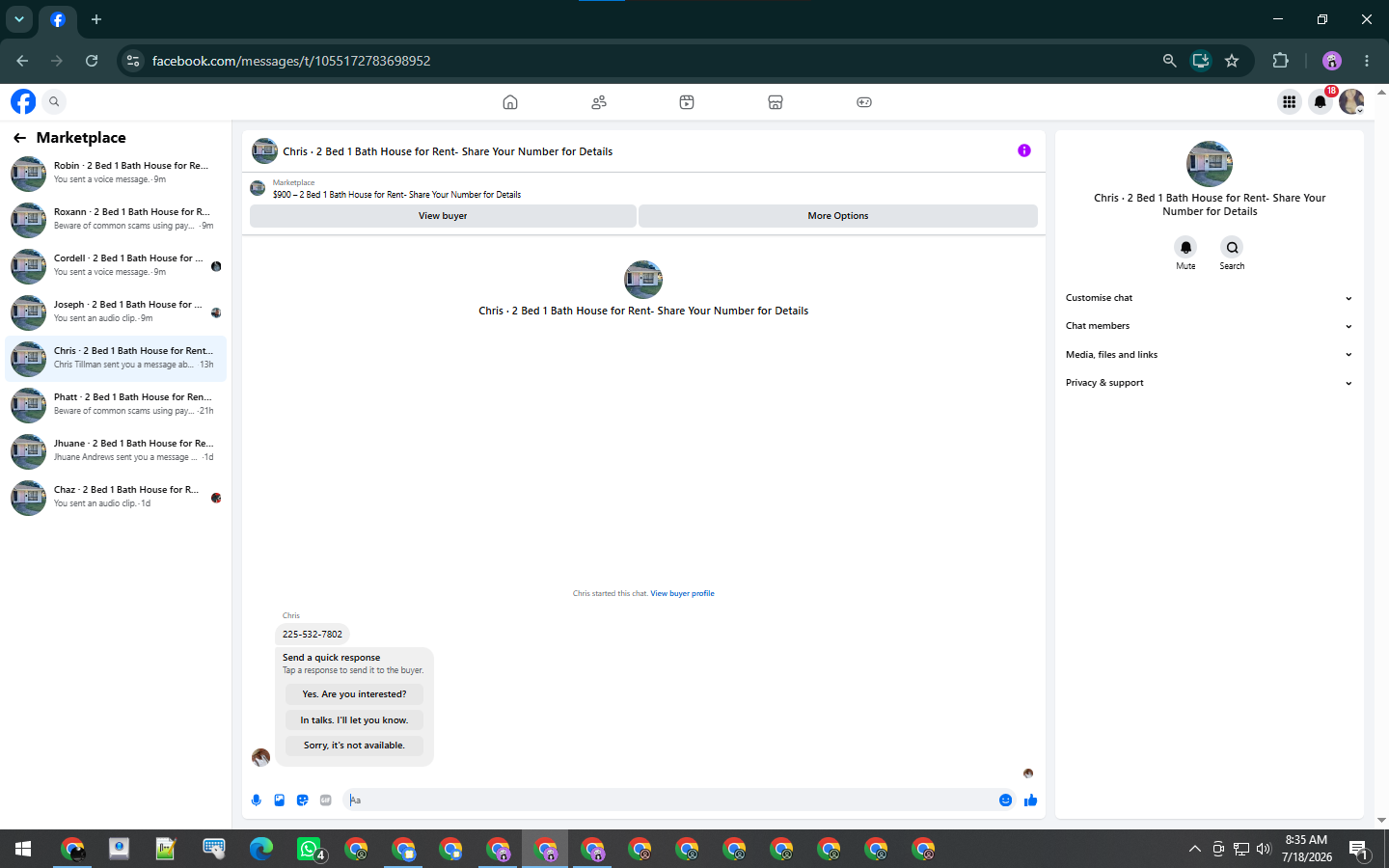Expand the Privacy & support section
This screenshot has width=1389, height=868.
[x=1209, y=383]
